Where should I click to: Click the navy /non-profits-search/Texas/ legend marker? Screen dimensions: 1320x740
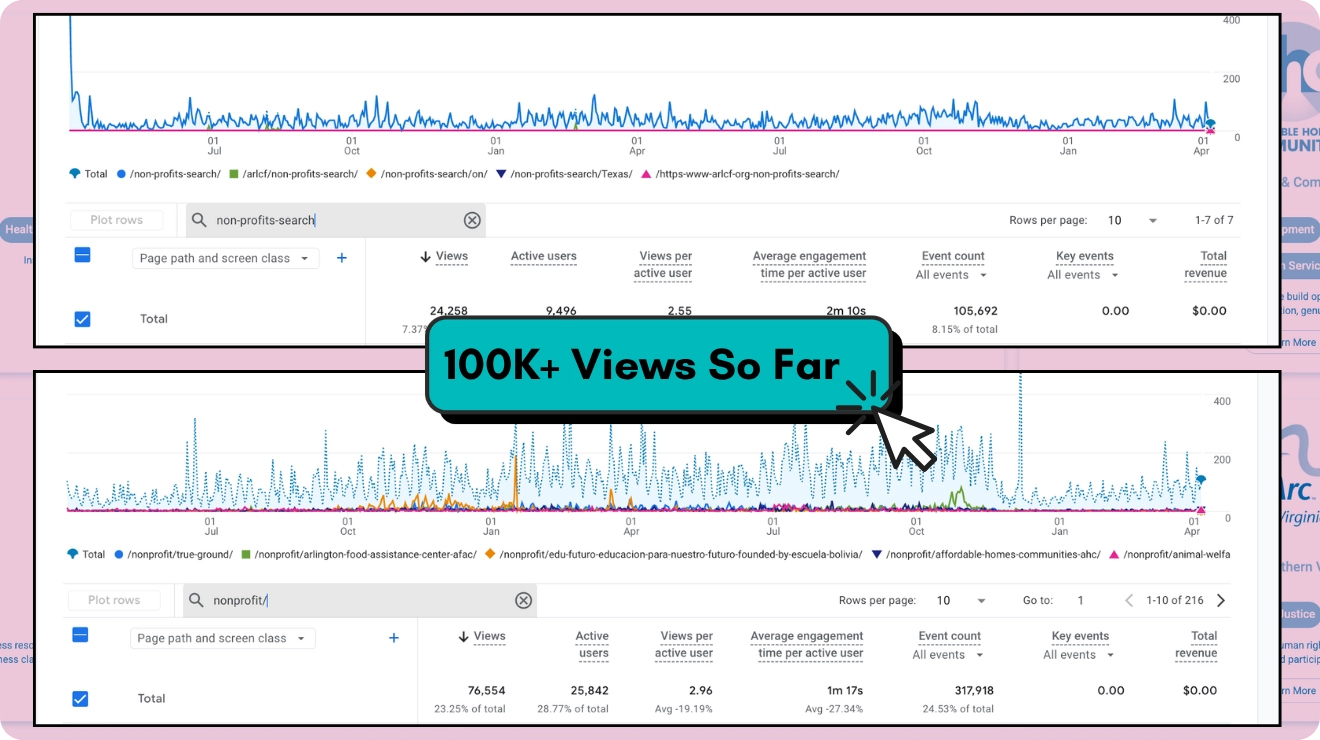tap(501, 174)
